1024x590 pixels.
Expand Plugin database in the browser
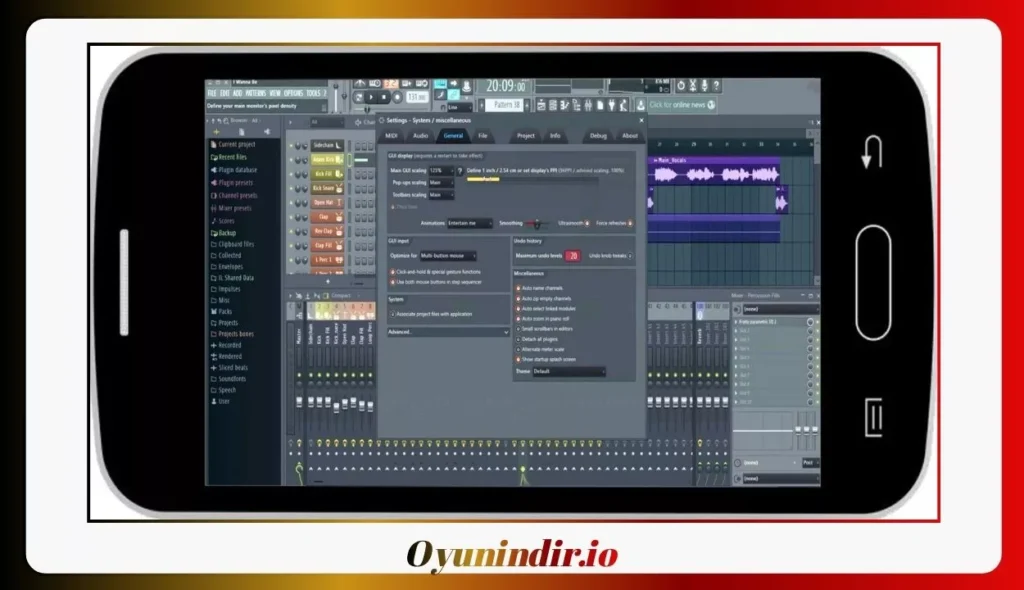click(x=234, y=170)
